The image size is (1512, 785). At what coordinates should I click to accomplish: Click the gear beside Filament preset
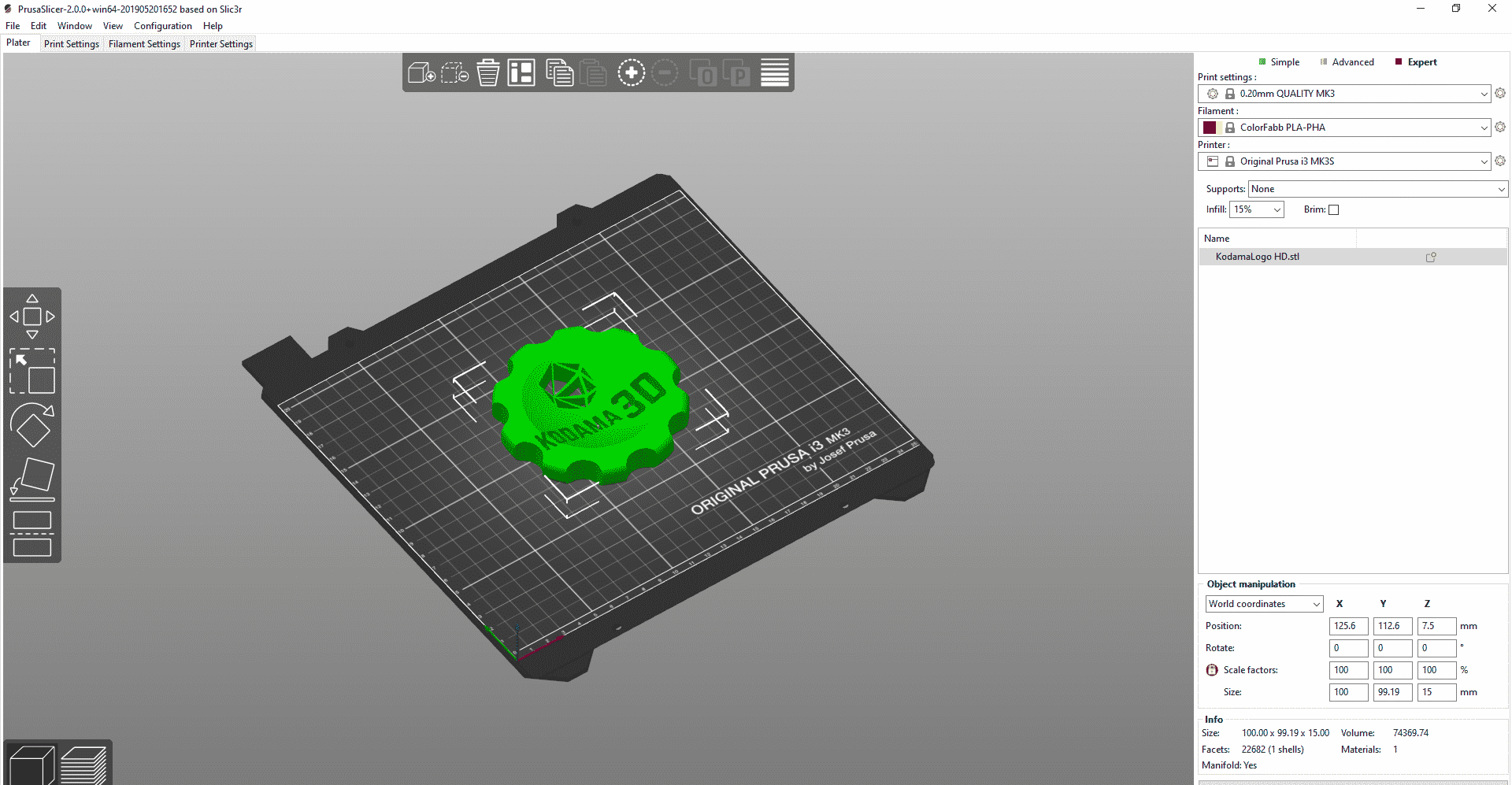coord(1500,127)
